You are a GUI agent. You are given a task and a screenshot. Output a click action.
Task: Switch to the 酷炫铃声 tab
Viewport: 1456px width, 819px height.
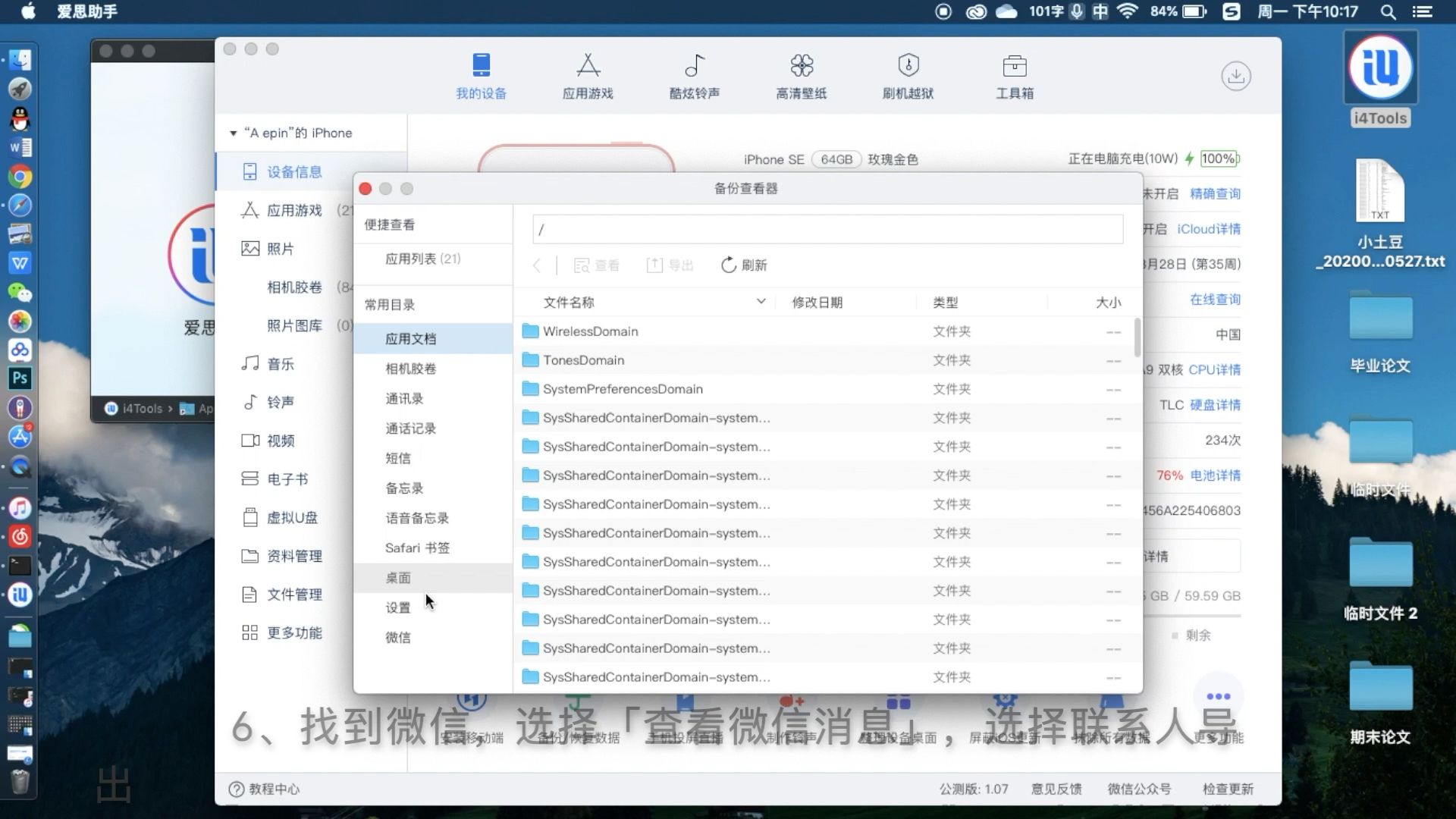click(x=695, y=76)
